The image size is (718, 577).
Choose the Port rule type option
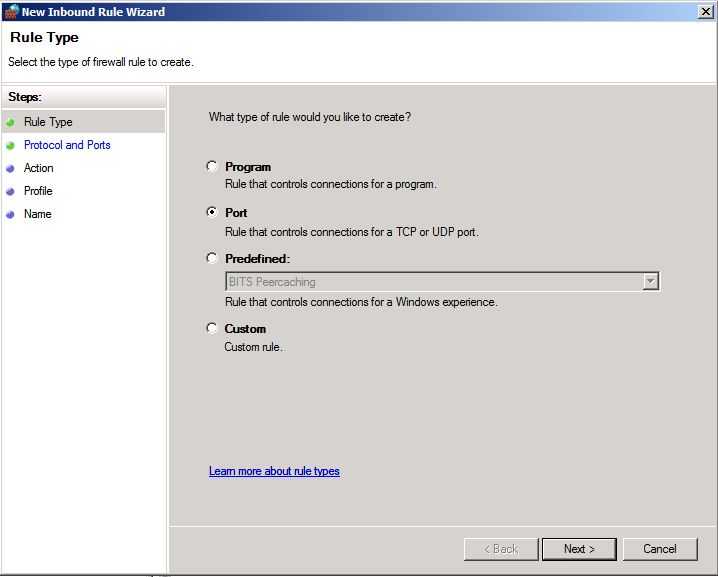click(x=211, y=213)
